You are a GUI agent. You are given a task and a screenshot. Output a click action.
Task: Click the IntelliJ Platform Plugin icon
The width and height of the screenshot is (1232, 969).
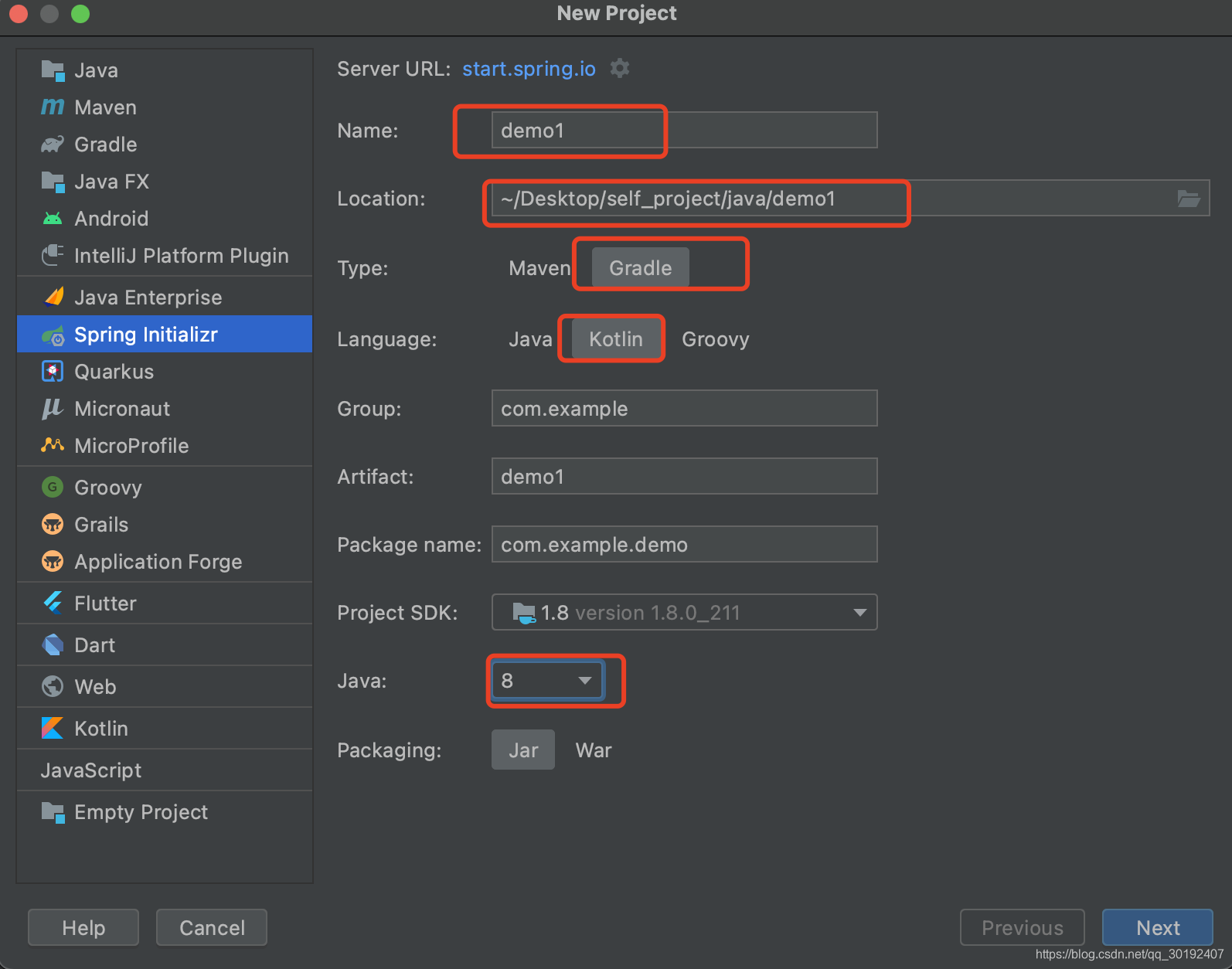click(53, 255)
